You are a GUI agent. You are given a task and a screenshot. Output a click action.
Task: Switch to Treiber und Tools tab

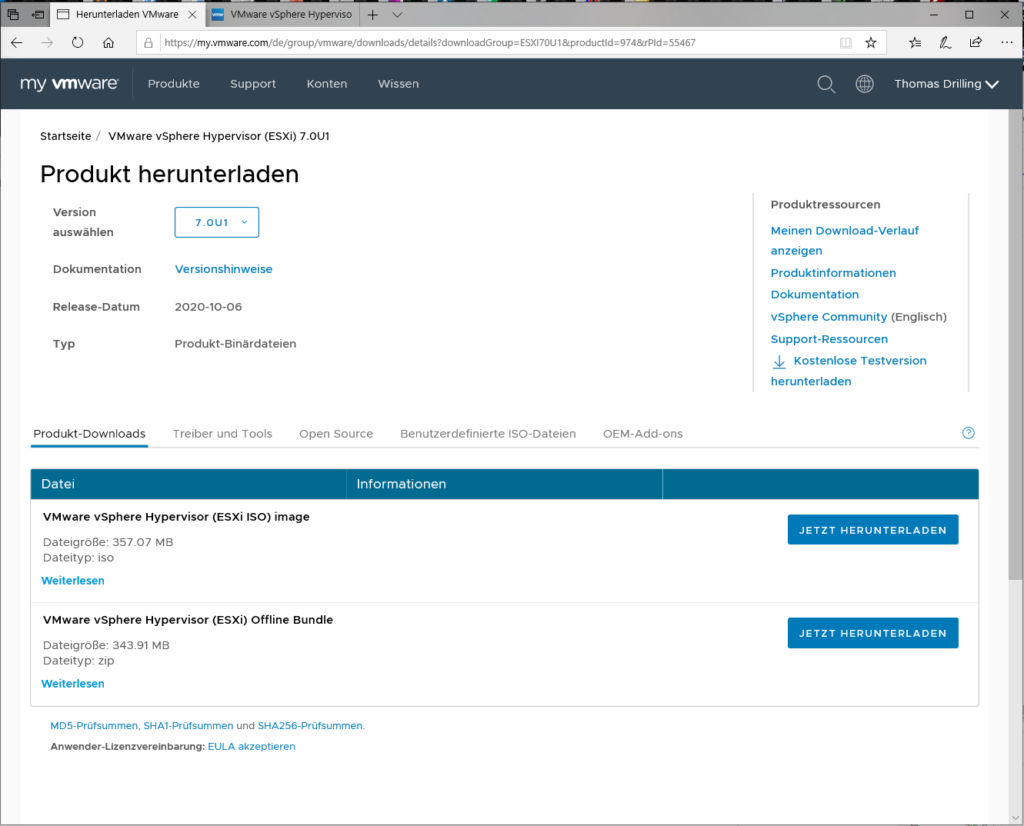222,434
